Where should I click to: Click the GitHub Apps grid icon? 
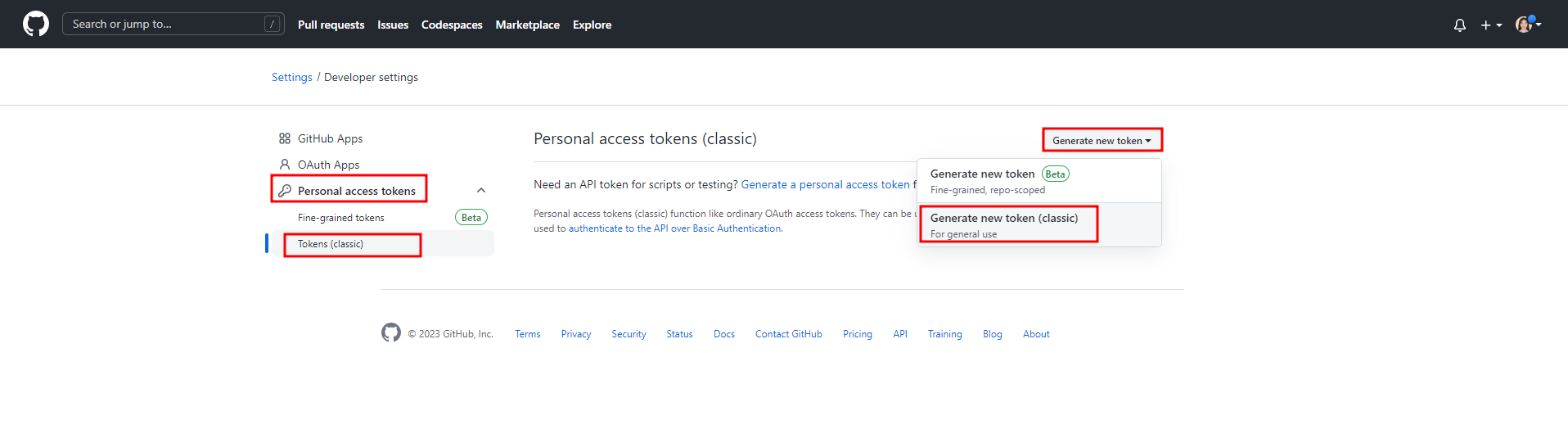pos(285,138)
